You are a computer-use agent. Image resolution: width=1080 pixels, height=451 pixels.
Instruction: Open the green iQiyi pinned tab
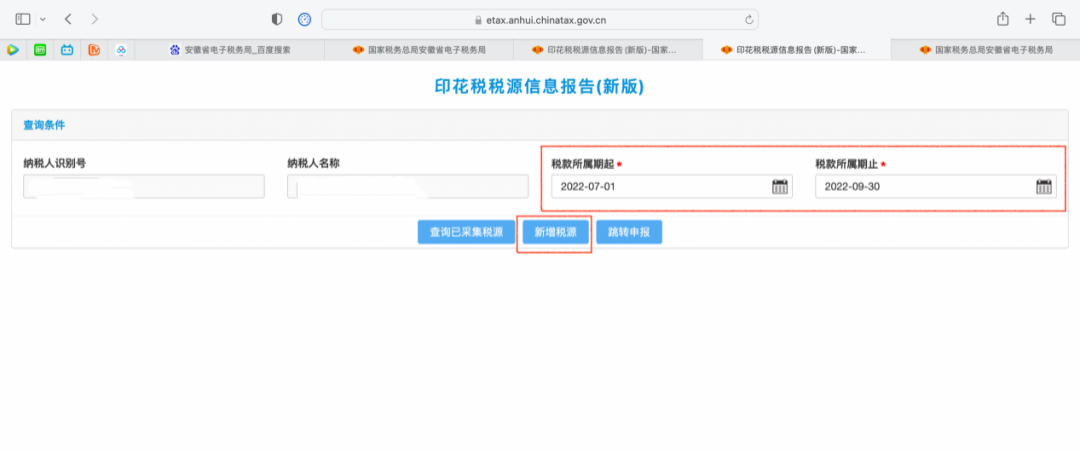40,50
